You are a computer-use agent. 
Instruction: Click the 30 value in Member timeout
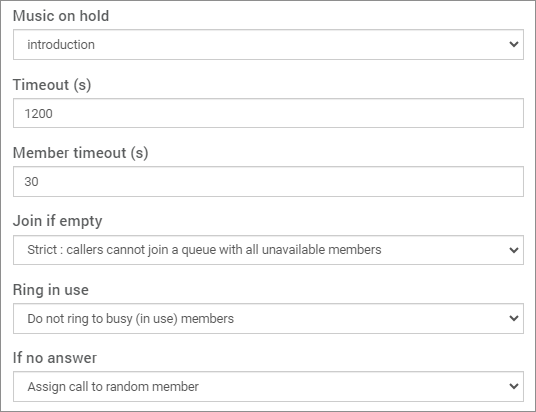point(31,182)
